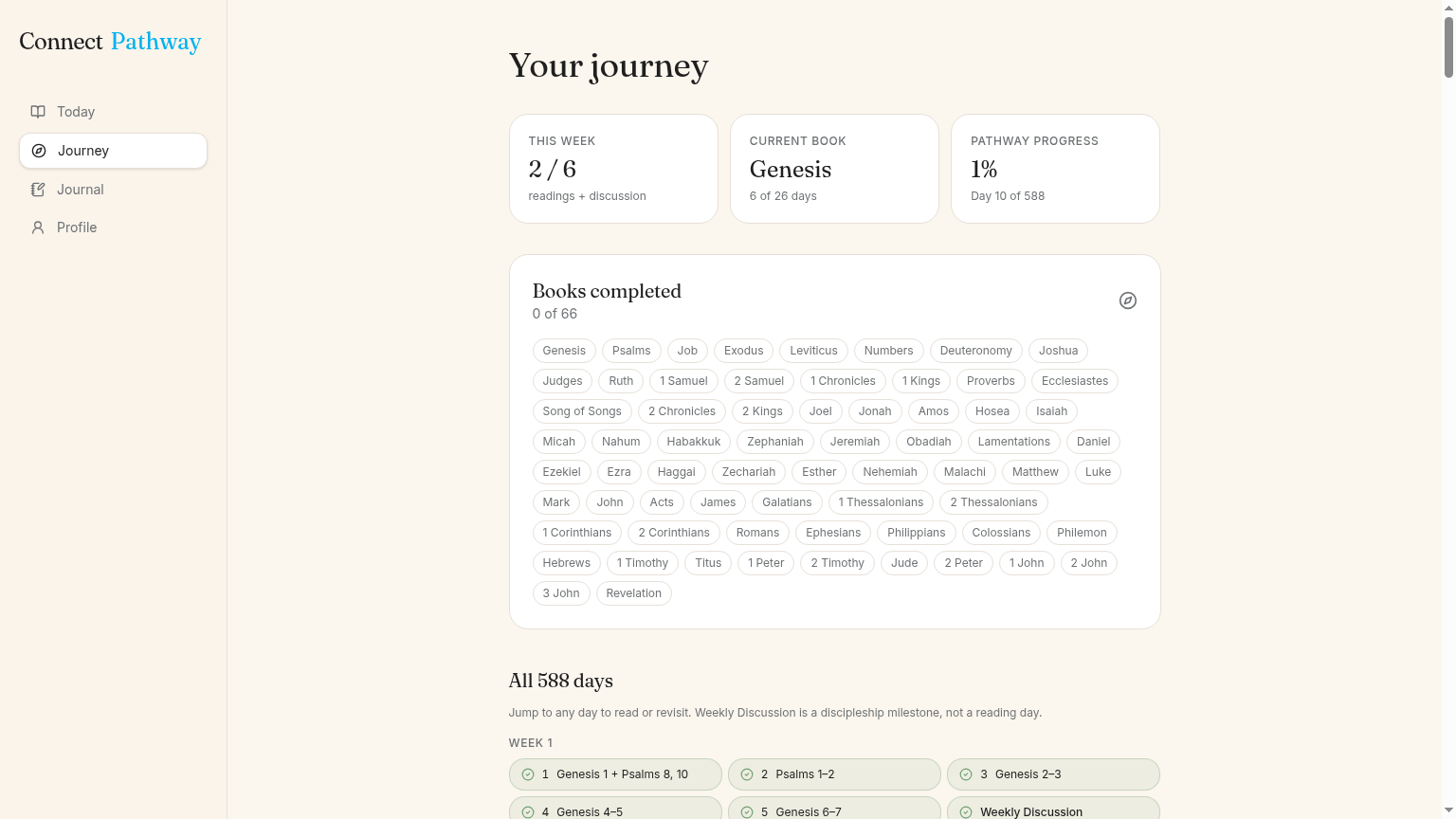Click the Revelation book chip
Screen dimensions: 1456x819
coord(633,593)
